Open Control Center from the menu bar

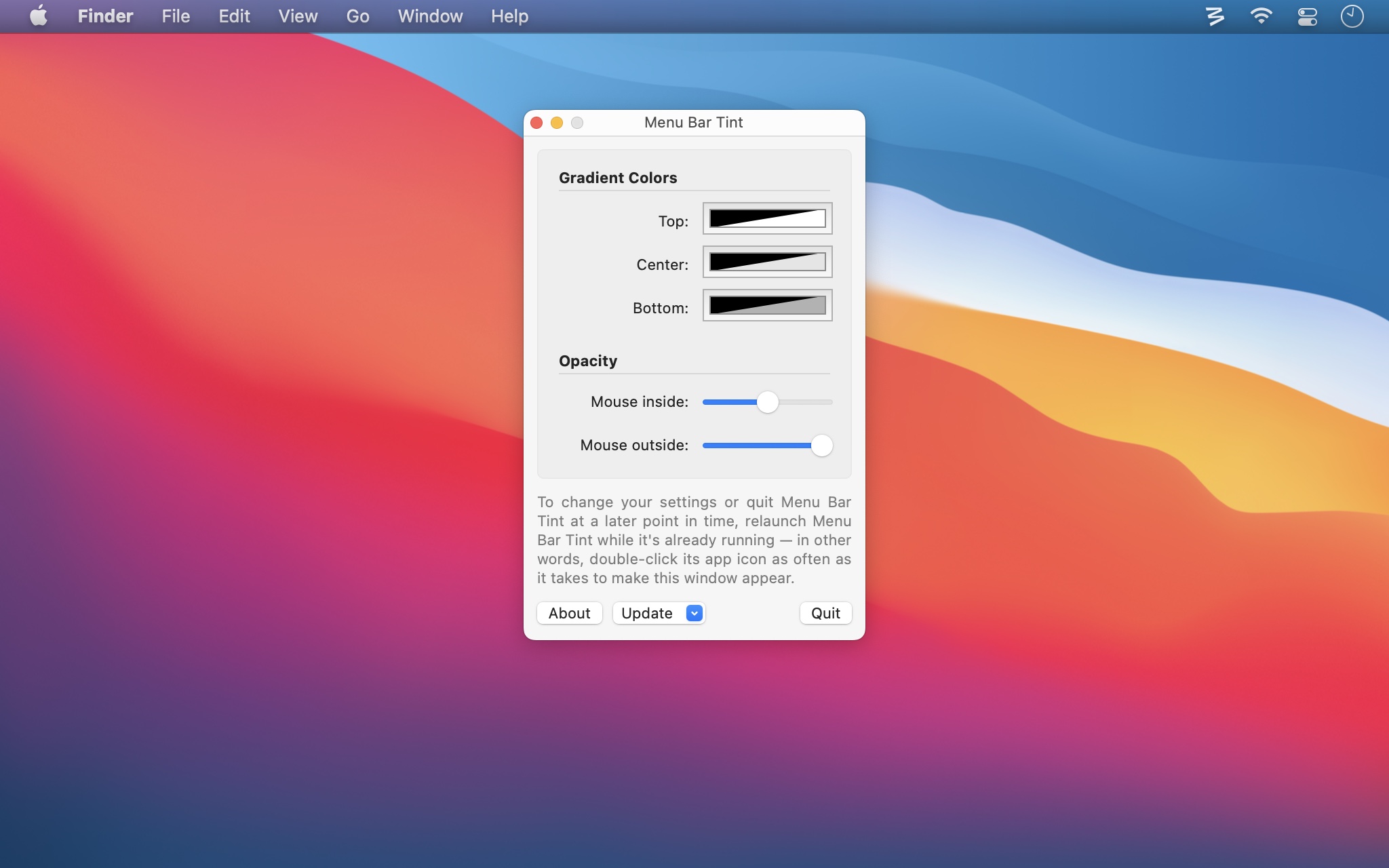(1306, 16)
